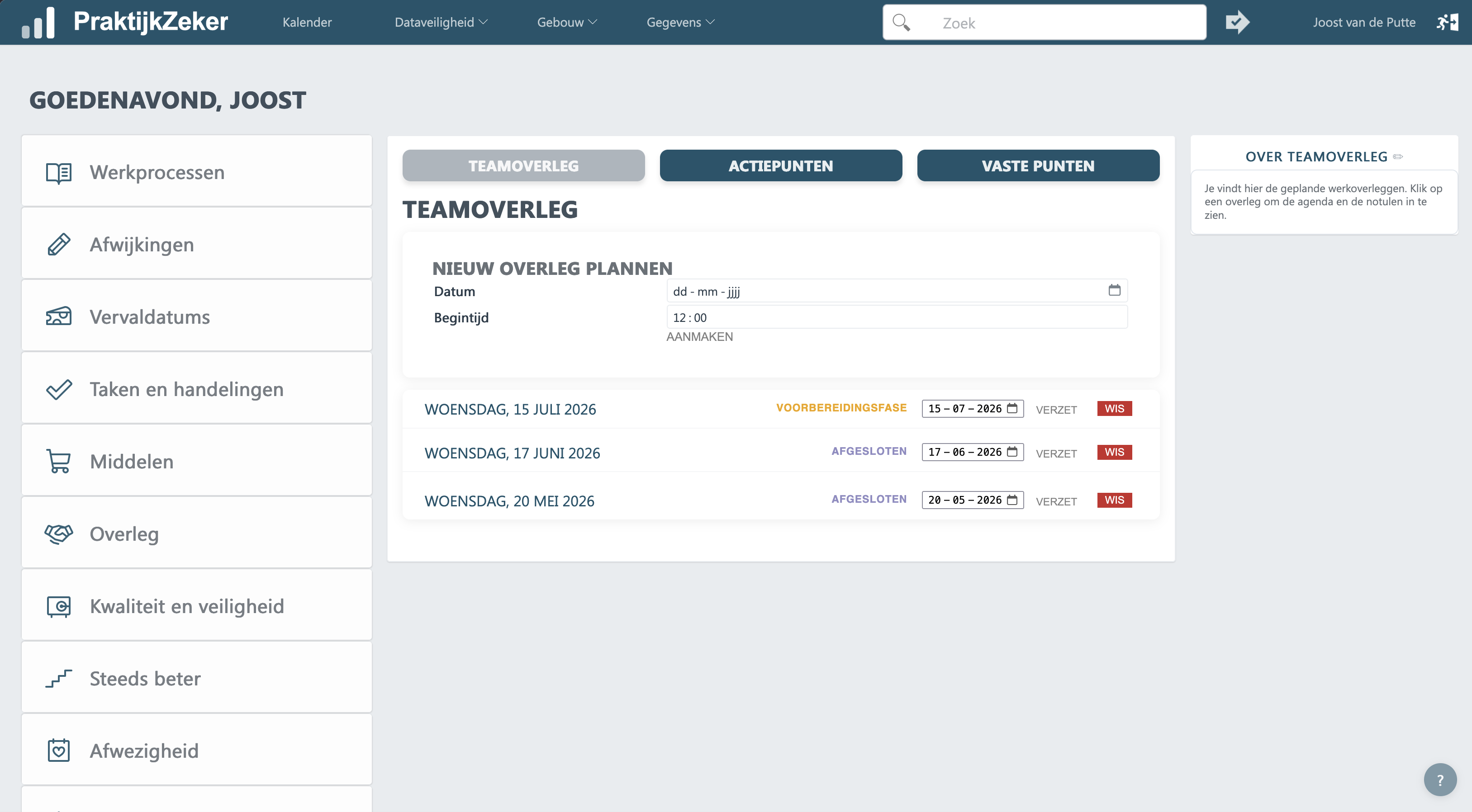Click Wis for the 17 juni 2026 overleg
The width and height of the screenshot is (1472, 812).
(x=1114, y=452)
